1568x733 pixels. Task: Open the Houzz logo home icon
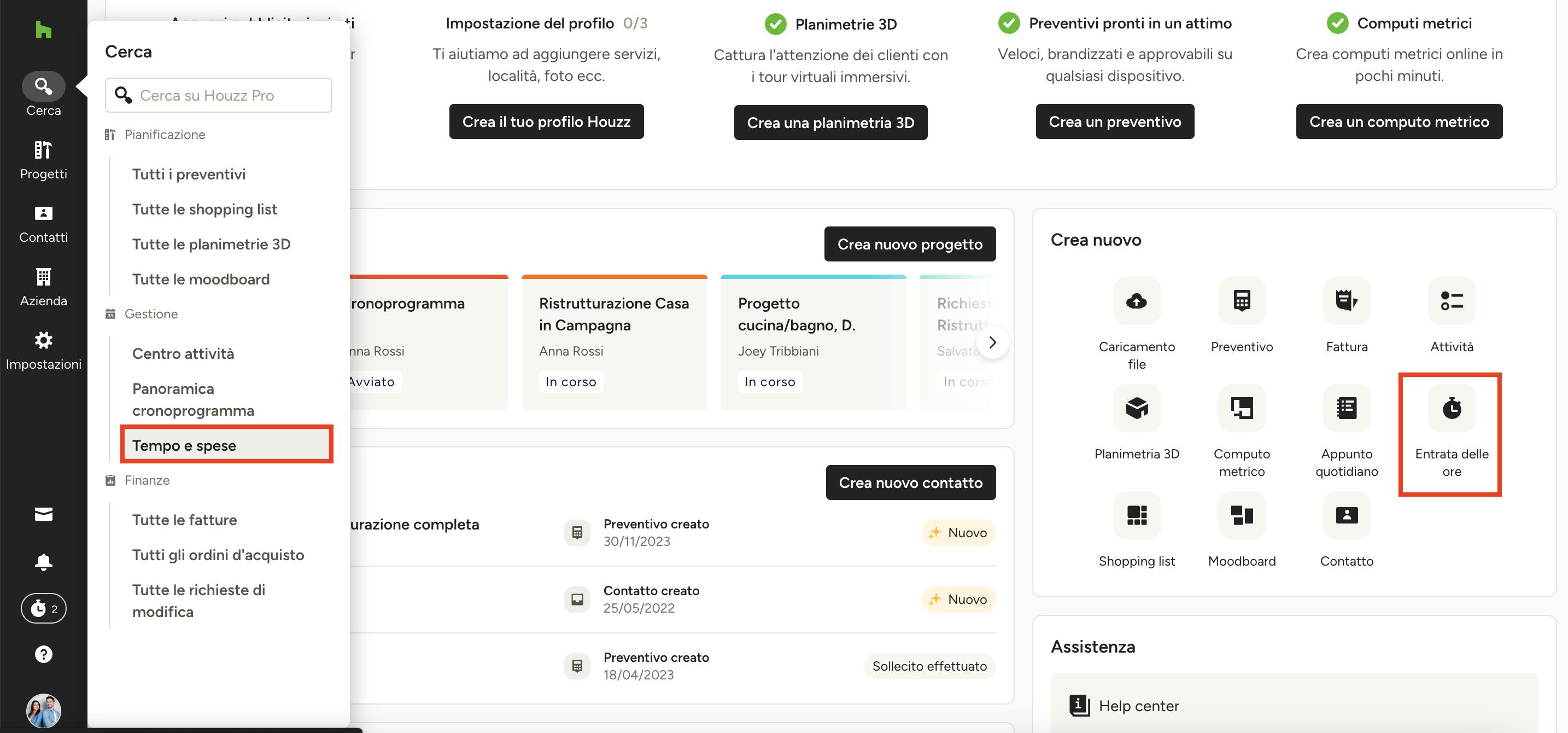click(43, 29)
